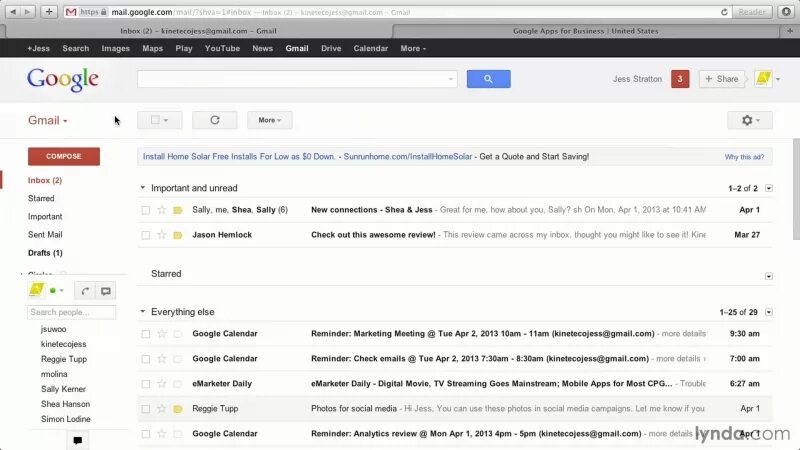Click the Sunrunhome.com/InstallHomeSolar ad link
Screen dimensions: 800x450
pos(408,157)
